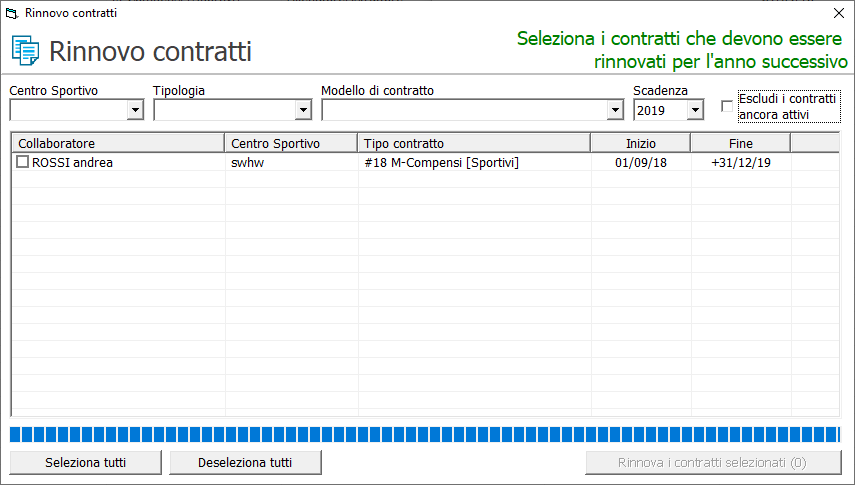Click the blue progress bar
Screen dimensions: 855x485
point(425,434)
